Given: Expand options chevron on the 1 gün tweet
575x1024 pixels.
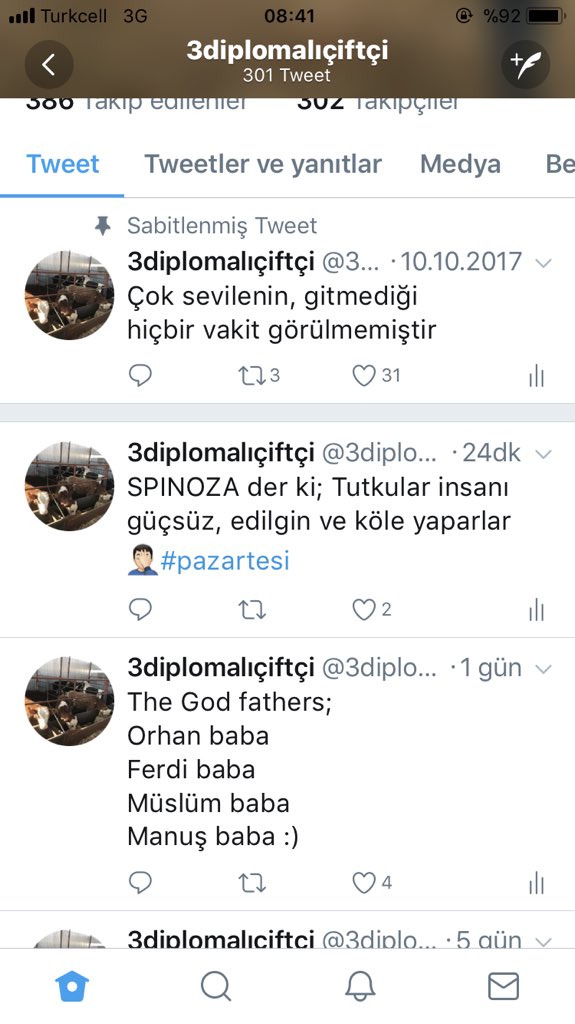Looking at the screenshot, I should pos(543,669).
